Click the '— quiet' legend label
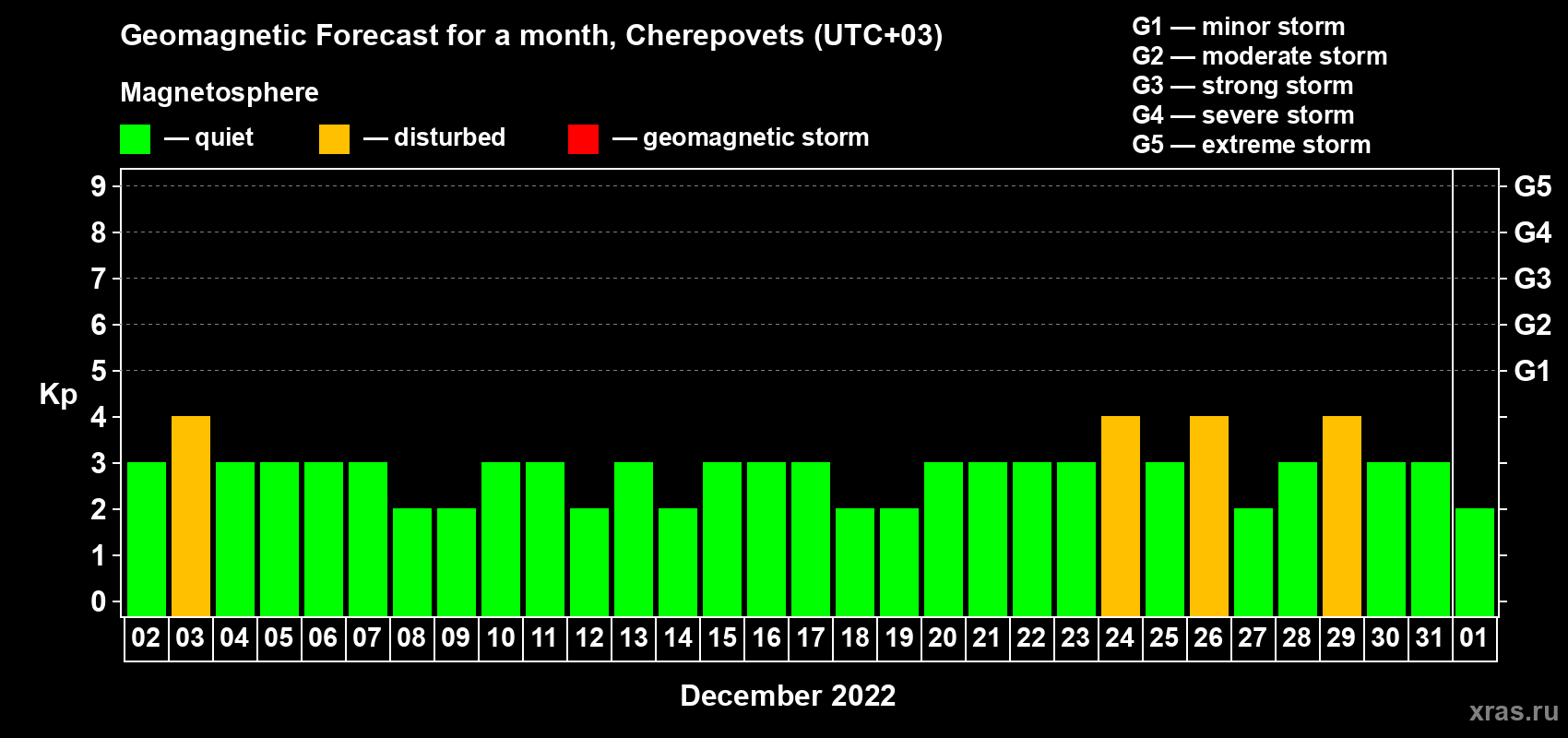 [x=208, y=137]
